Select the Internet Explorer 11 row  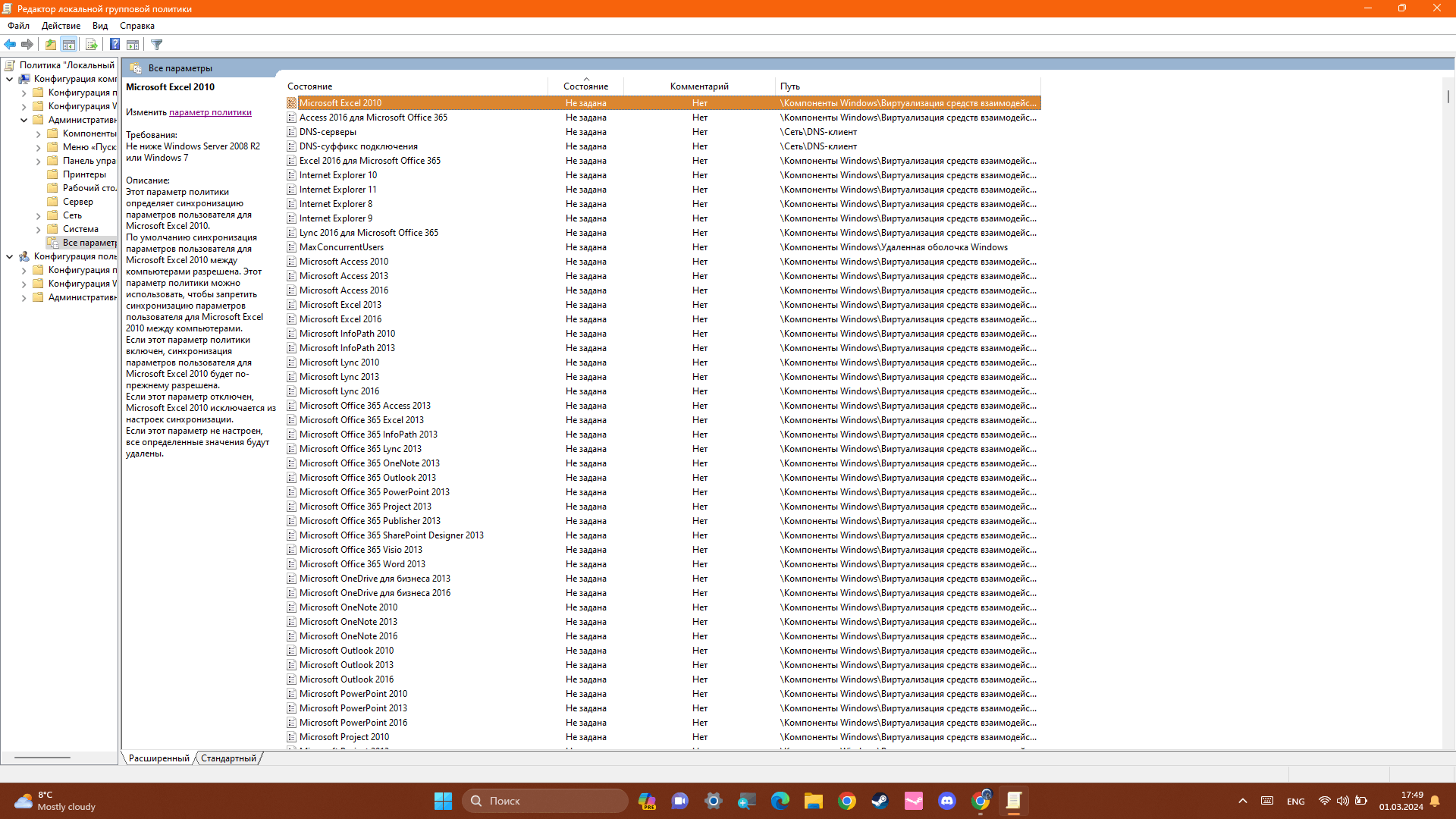point(663,190)
